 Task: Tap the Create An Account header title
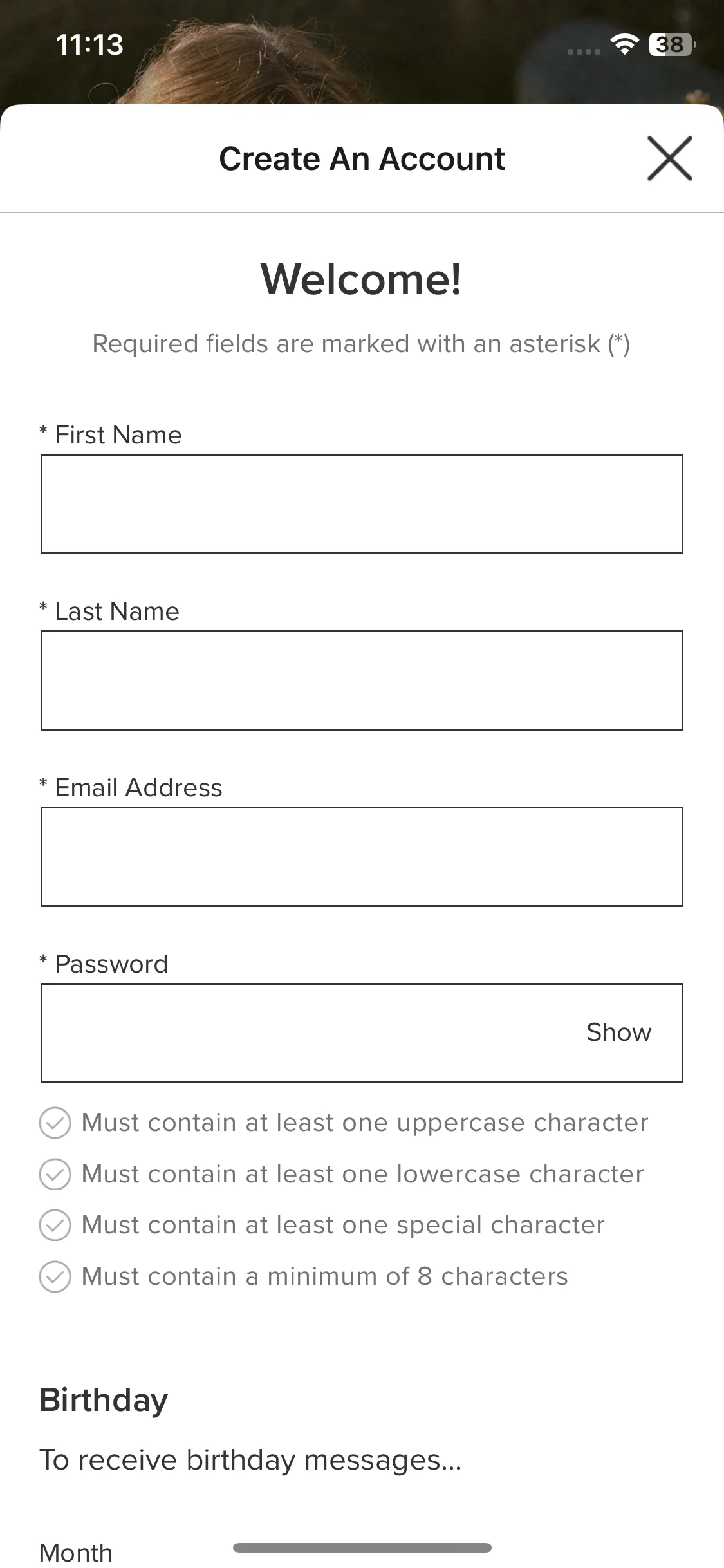(x=362, y=158)
